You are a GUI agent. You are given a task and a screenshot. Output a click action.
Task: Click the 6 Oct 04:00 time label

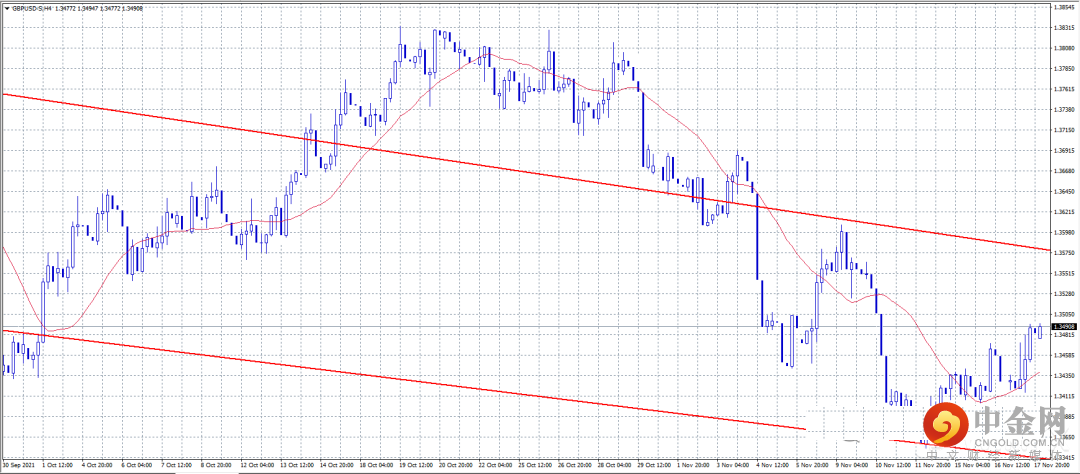pos(137,466)
